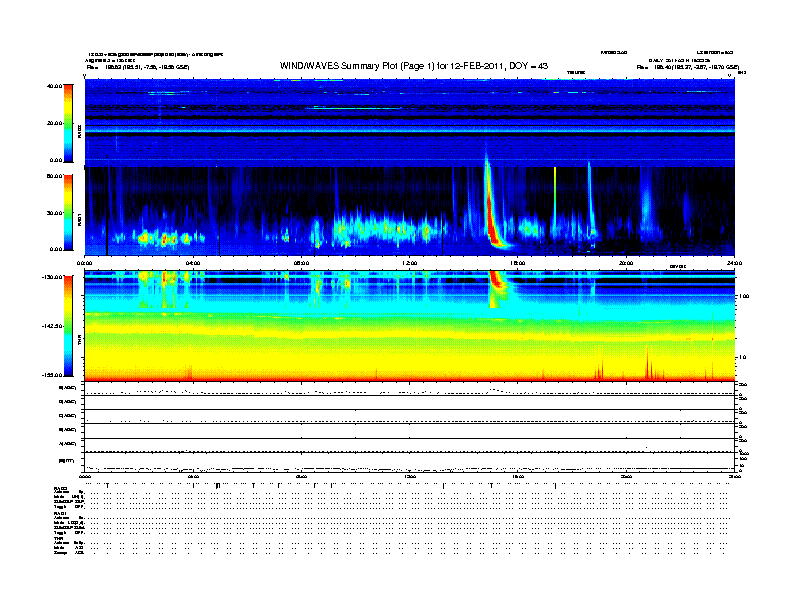
Task: Click the 10 label on TNR right axis
Action: tap(742, 358)
